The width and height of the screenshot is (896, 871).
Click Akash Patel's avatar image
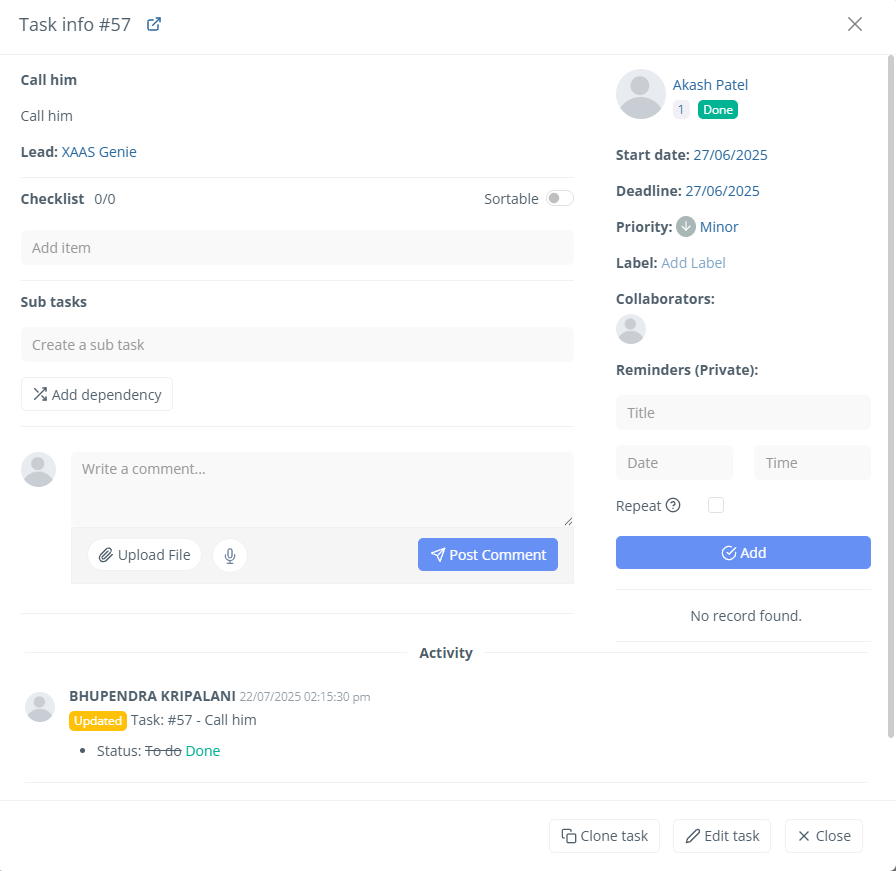click(x=641, y=94)
